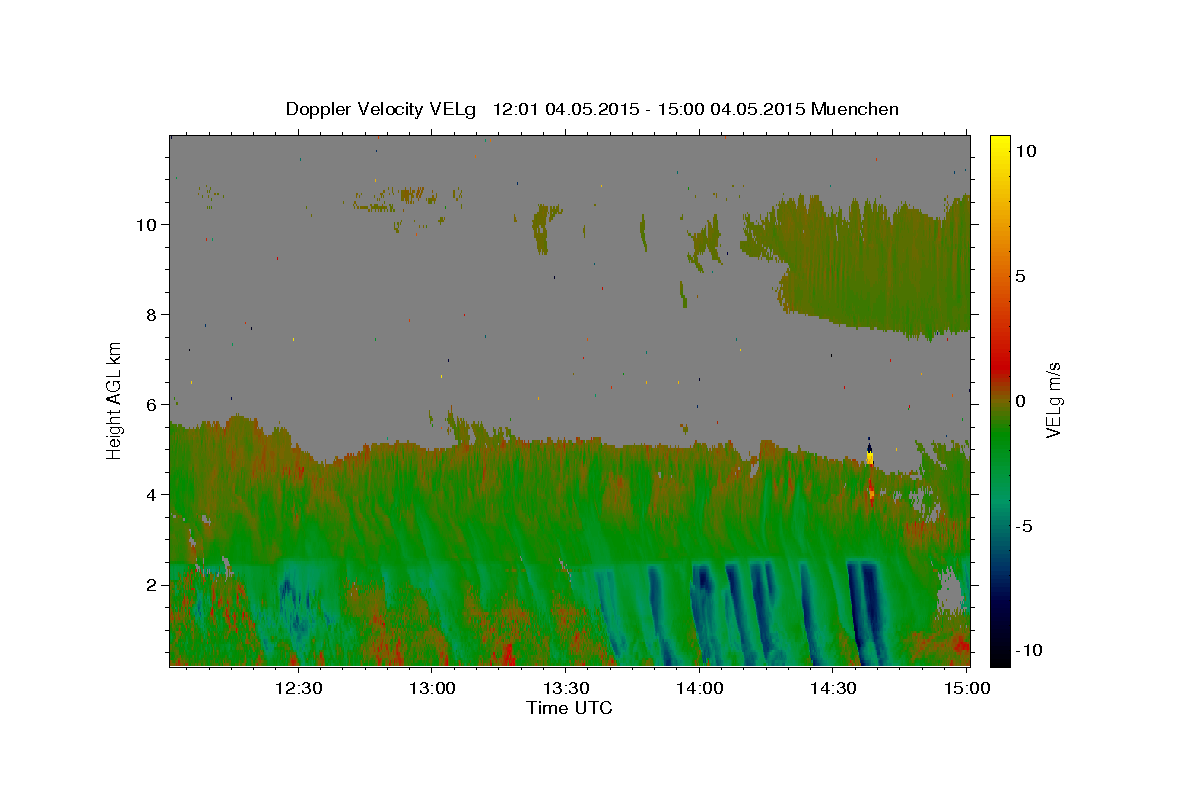Click the colorbar label '-10'

click(1028, 651)
